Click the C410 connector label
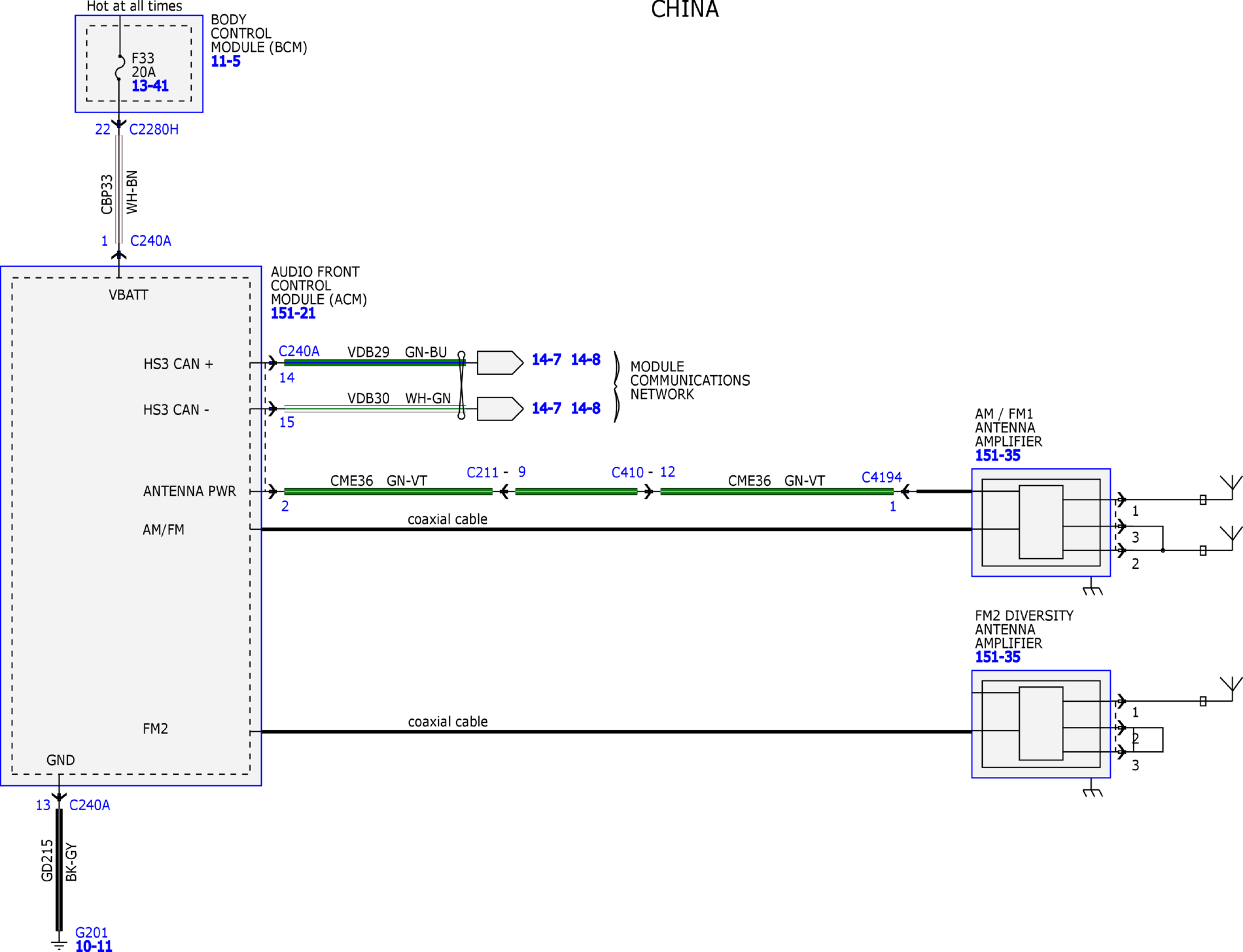 pyautogui.click(x=627, y=473)
